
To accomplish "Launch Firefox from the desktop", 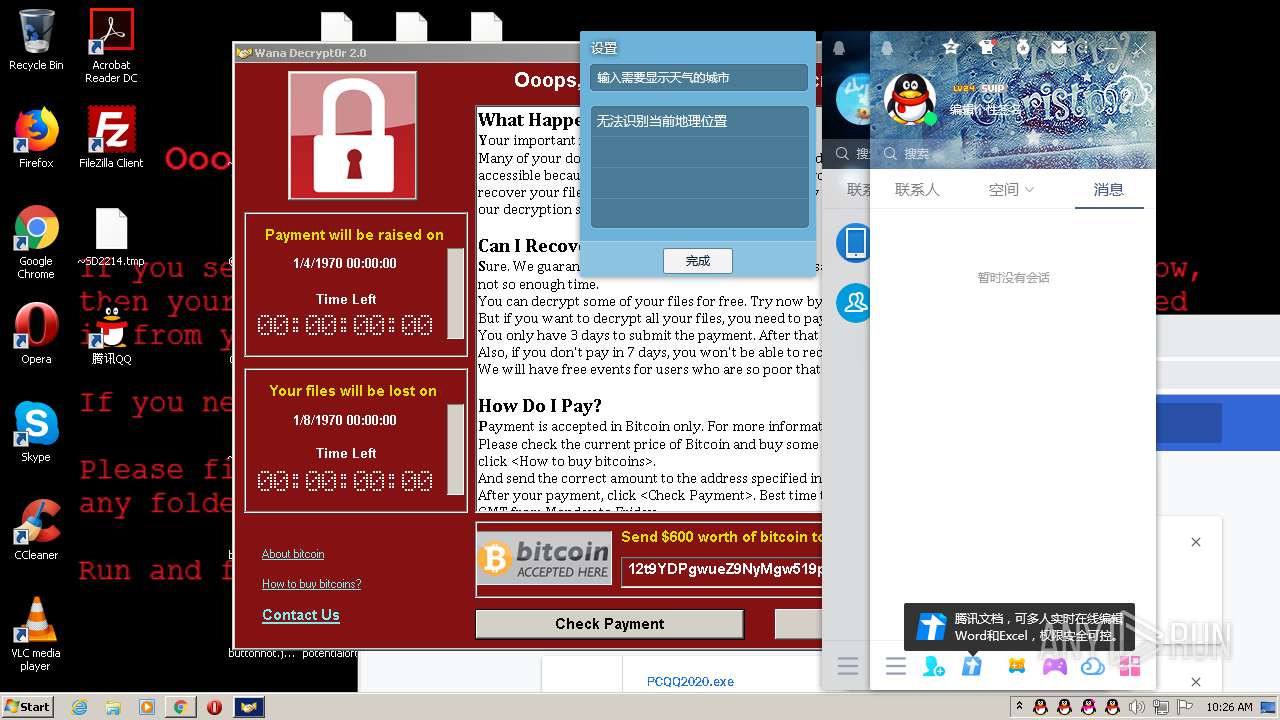I will (36, 138).
